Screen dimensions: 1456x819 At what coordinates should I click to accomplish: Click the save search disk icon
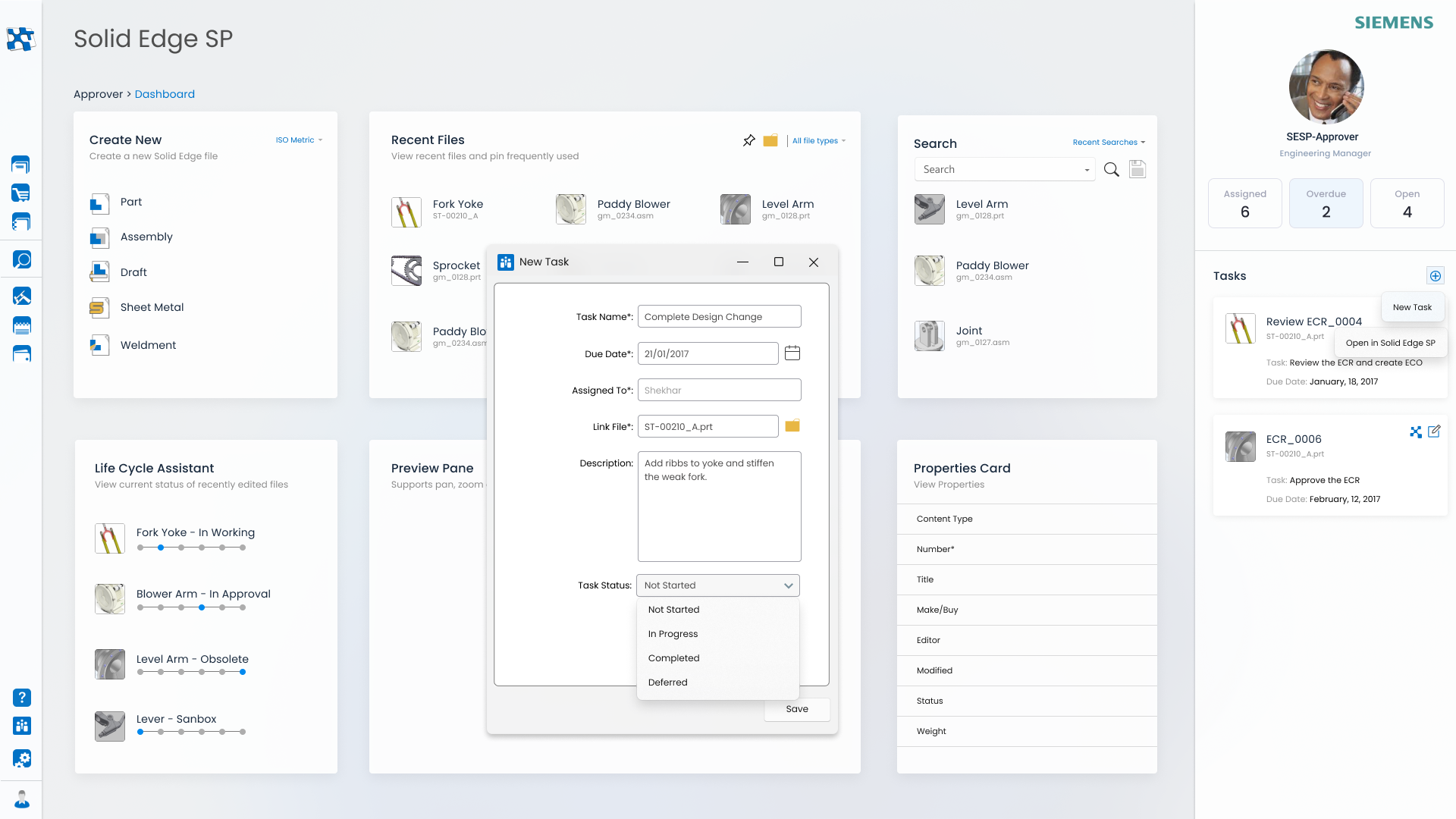tap(1137, 169)
